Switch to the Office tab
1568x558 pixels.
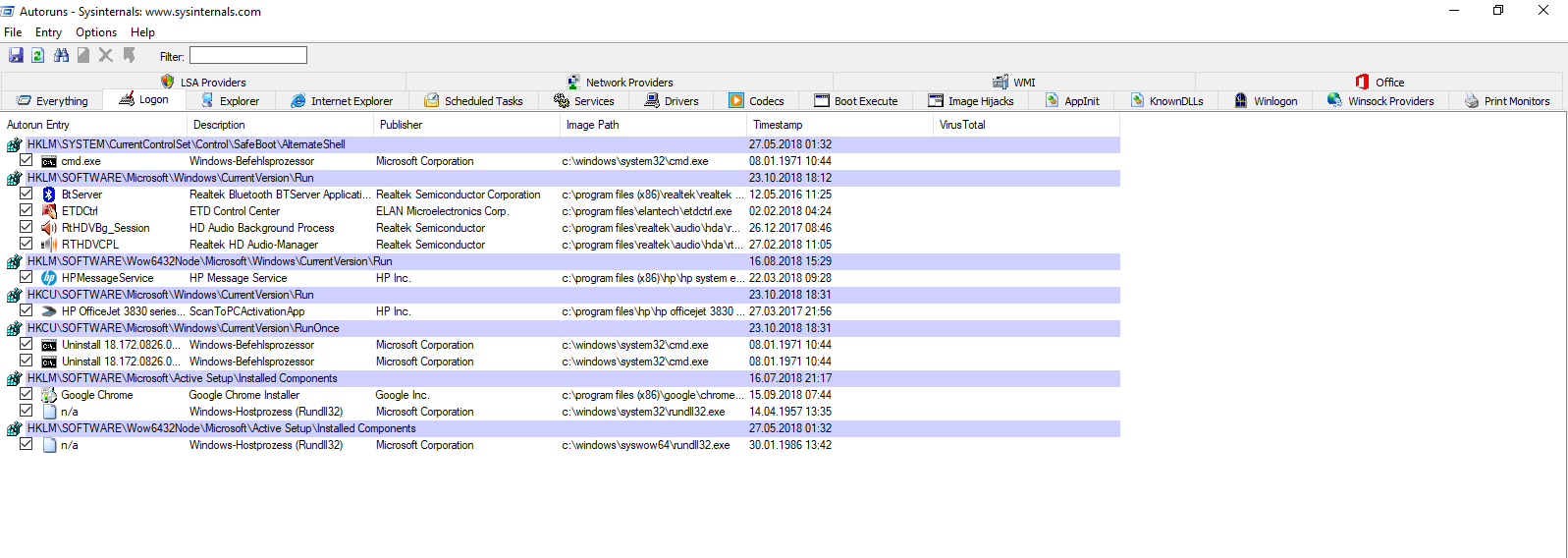click(x=1379, y=83)
